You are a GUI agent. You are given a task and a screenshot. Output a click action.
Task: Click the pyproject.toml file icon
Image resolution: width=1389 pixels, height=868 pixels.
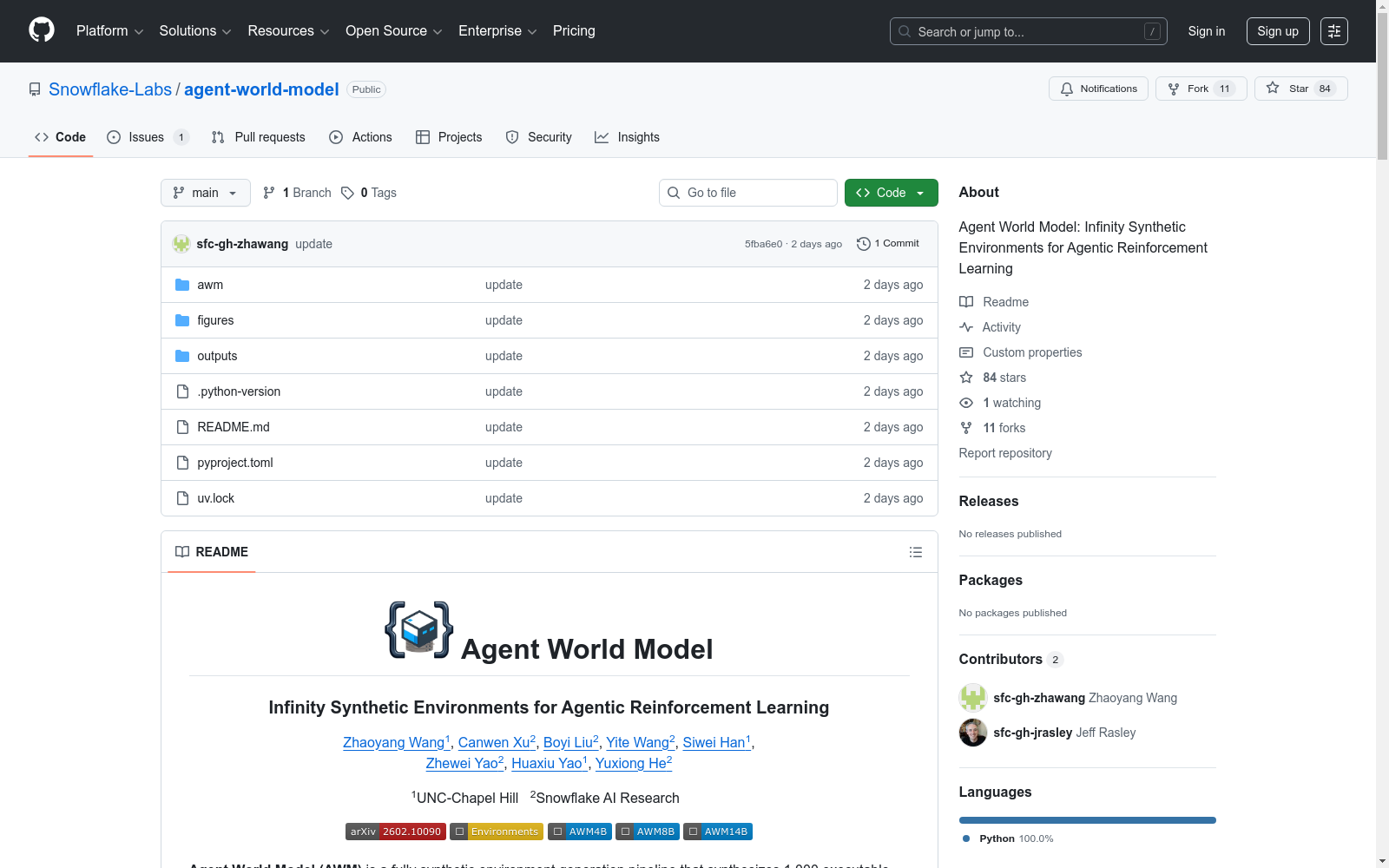click(x=182, y=463)
